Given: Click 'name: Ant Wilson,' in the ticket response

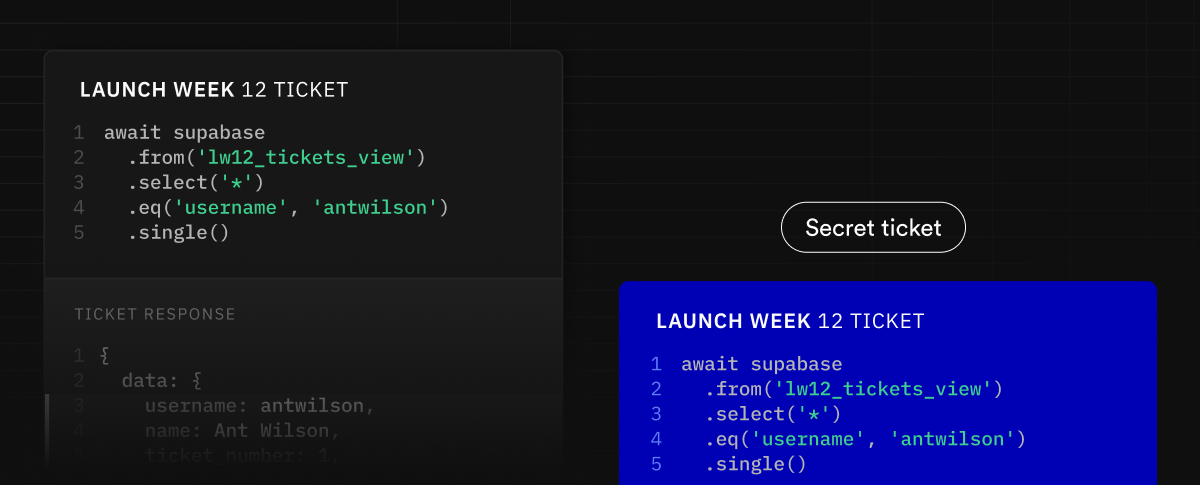Looking at the screenshot, I should 243,431.
